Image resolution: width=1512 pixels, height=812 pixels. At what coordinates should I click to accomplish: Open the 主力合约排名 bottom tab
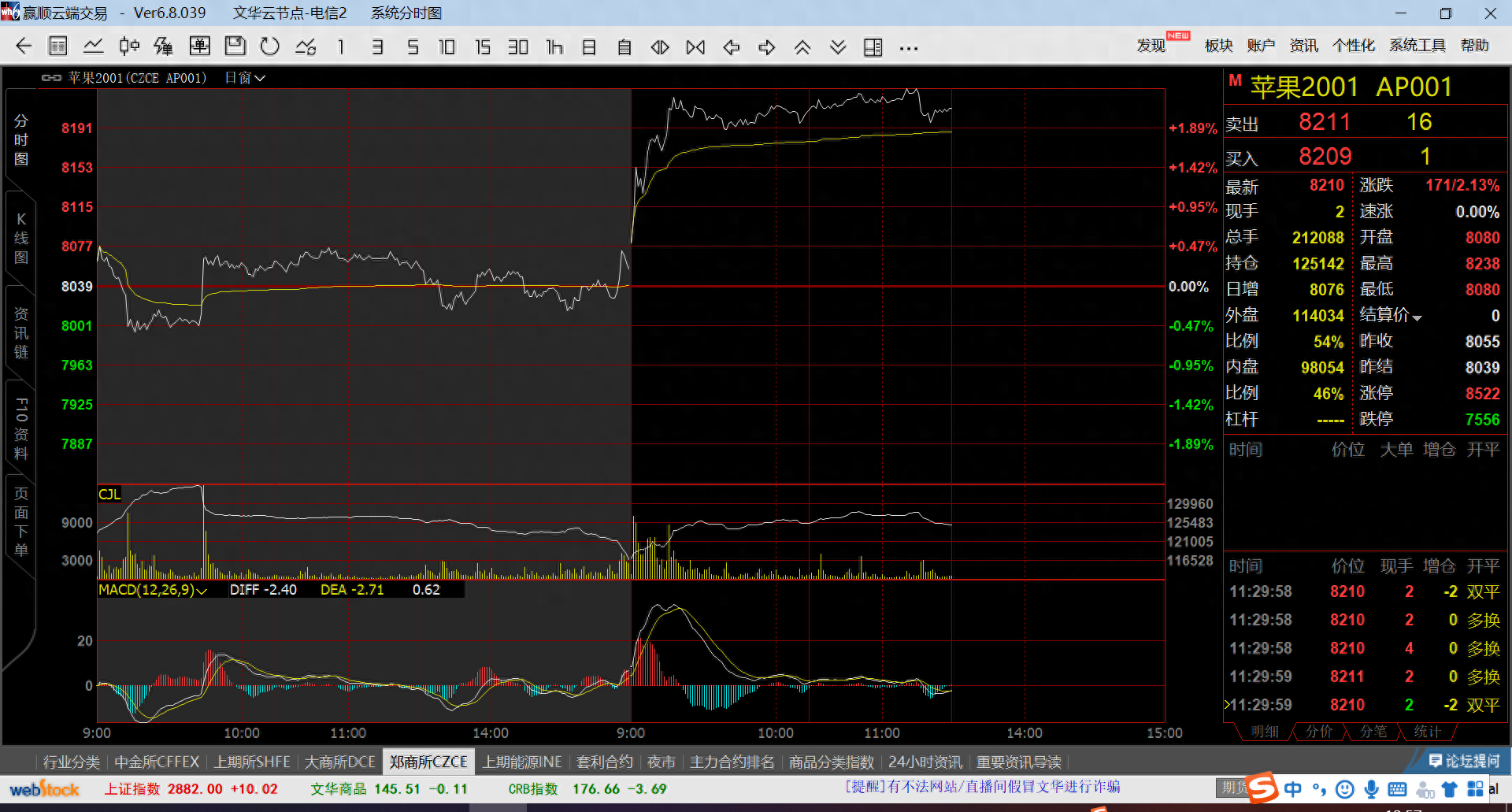pos(732,762)
